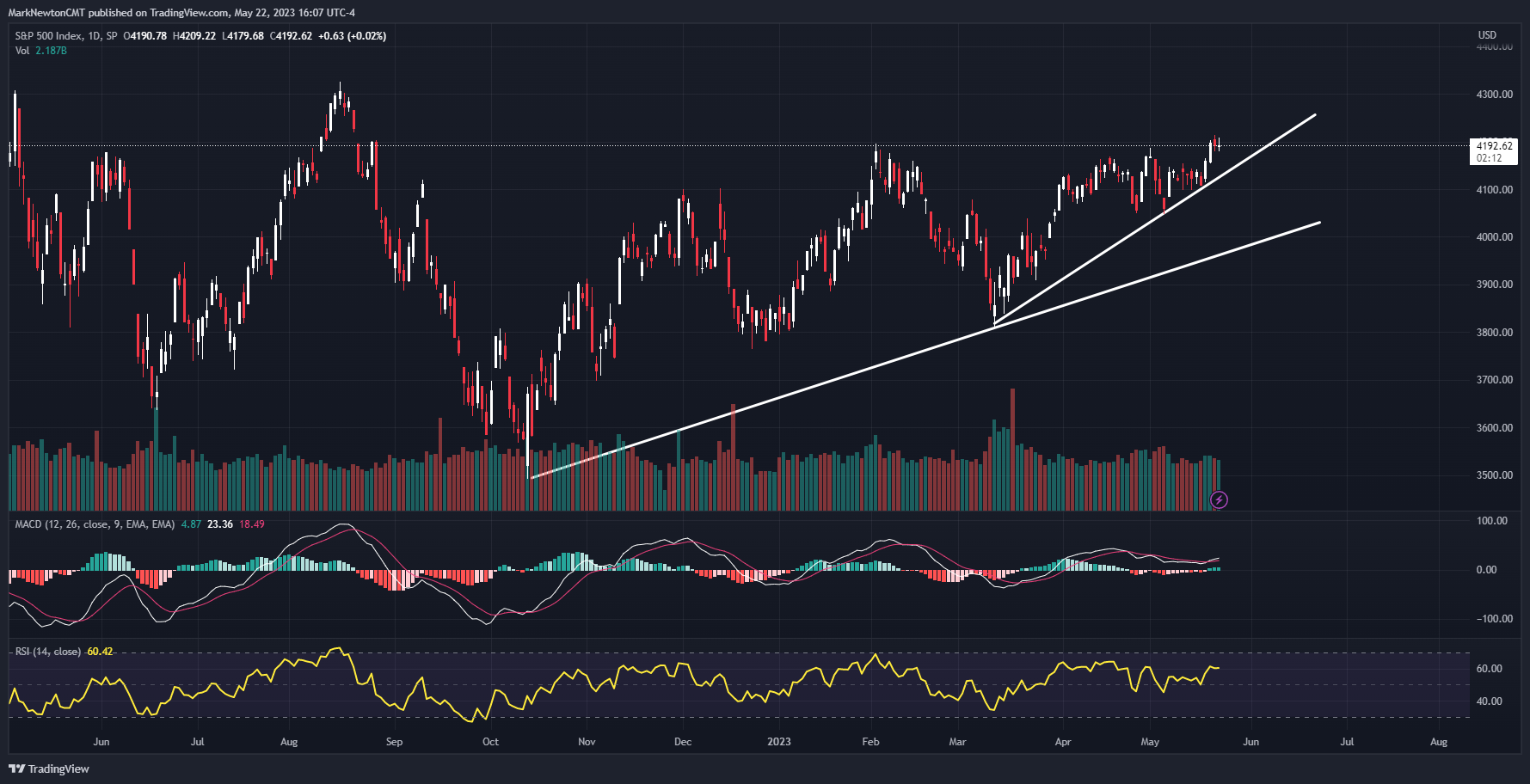
Task: Click the 3500.00 price axis label
Action: (x=1494, y=475)
